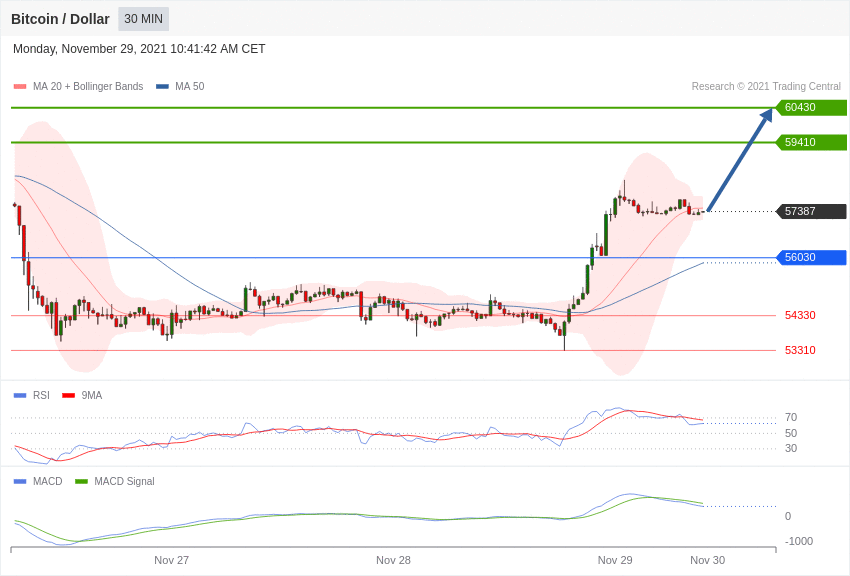Select the Bitcoin / Dollar title
This screenshot has width=850, height=576.
[x=60, y=19]
